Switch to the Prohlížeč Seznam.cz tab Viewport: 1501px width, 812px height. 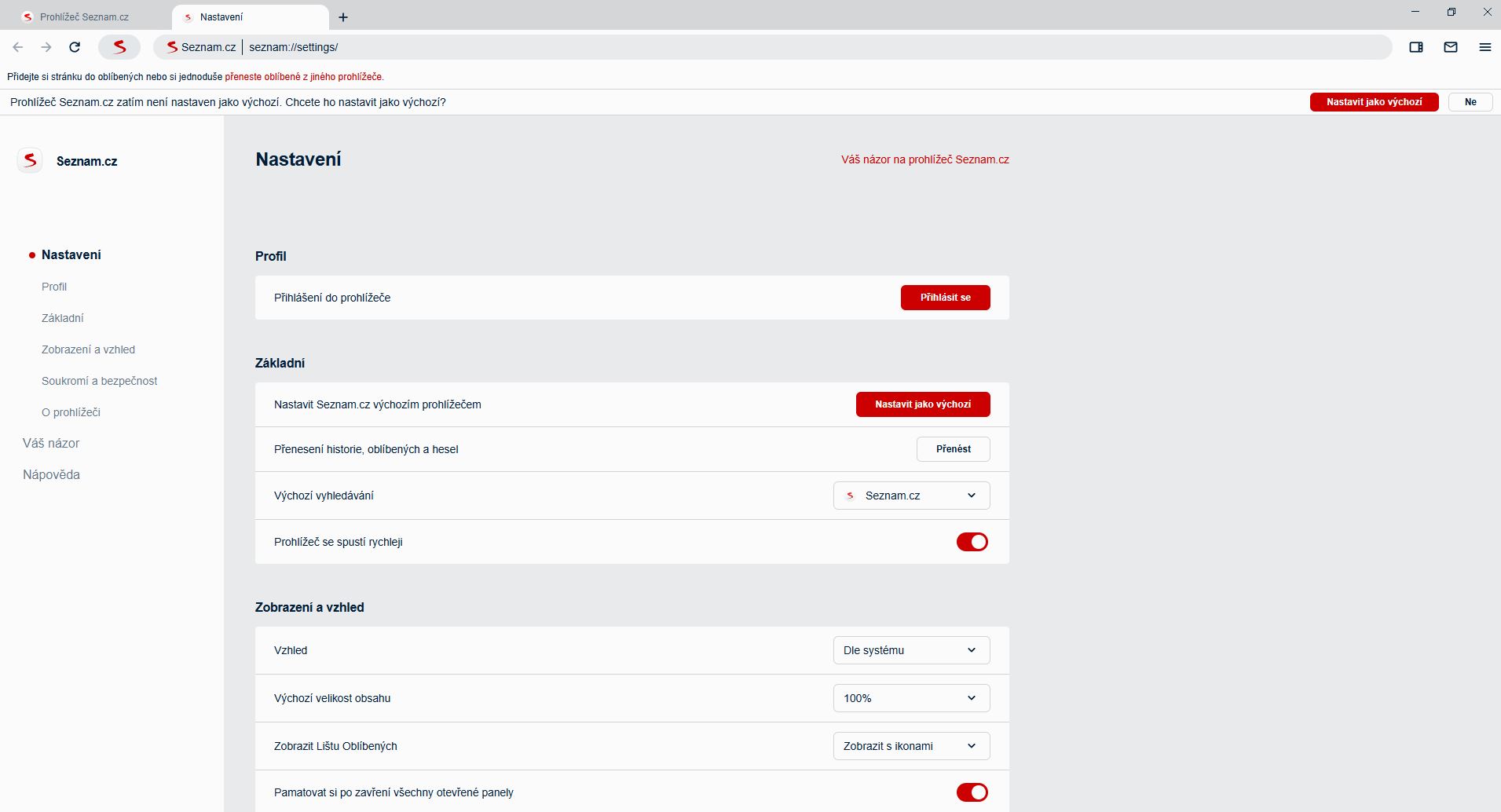[x=84, y=17]
